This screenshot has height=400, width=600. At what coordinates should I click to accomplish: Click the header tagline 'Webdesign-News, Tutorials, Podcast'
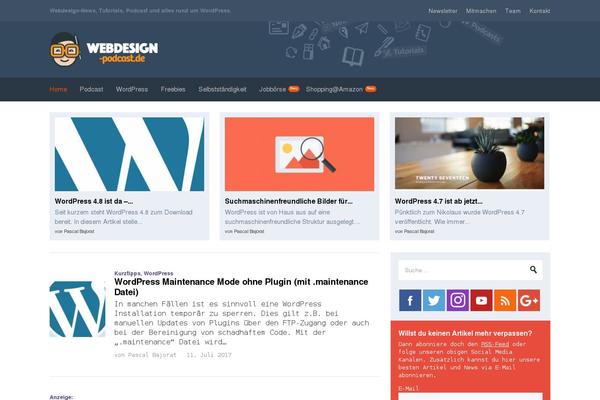(140, 11)
